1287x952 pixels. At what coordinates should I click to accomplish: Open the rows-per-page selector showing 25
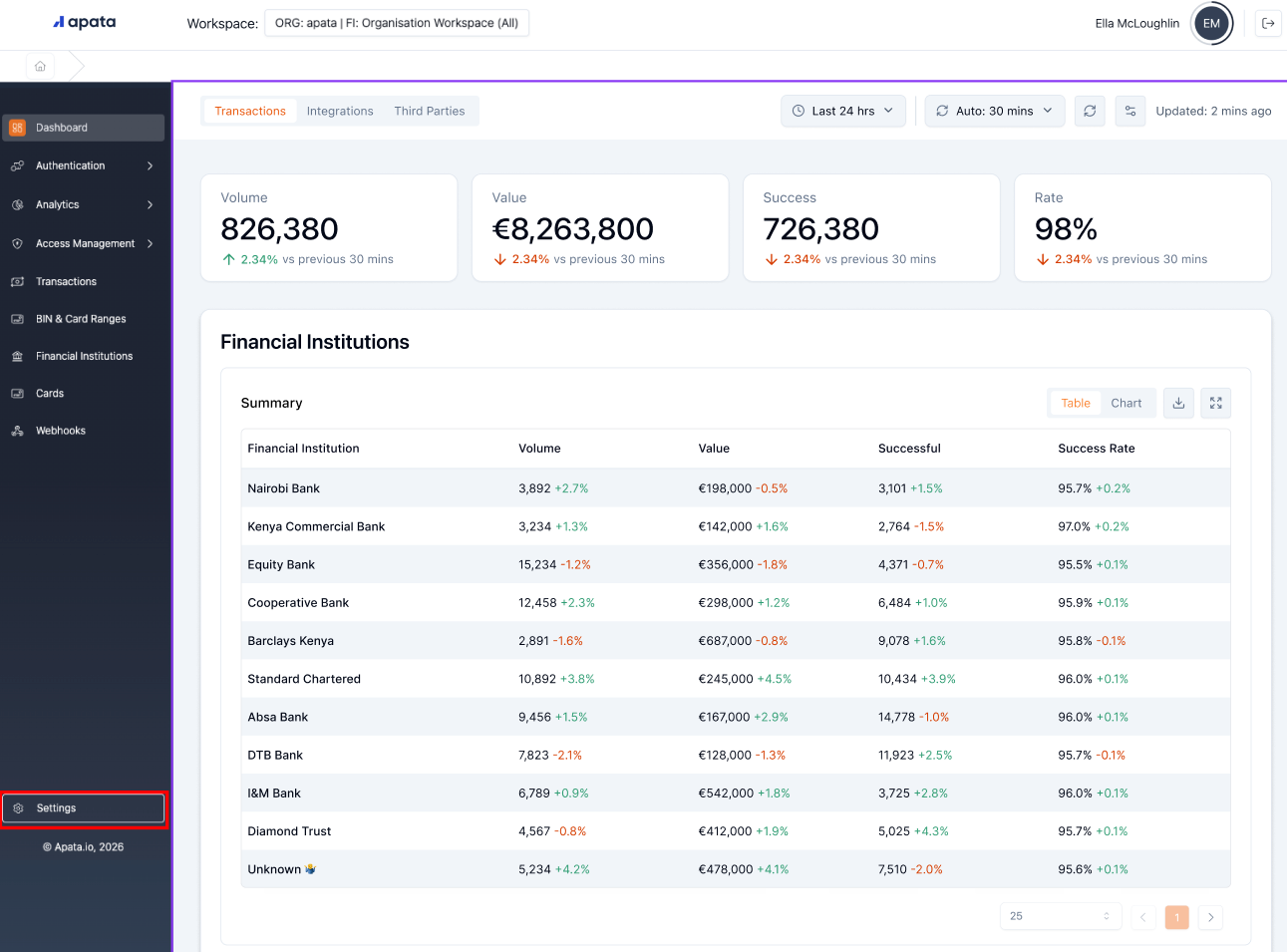point(1060,917)
